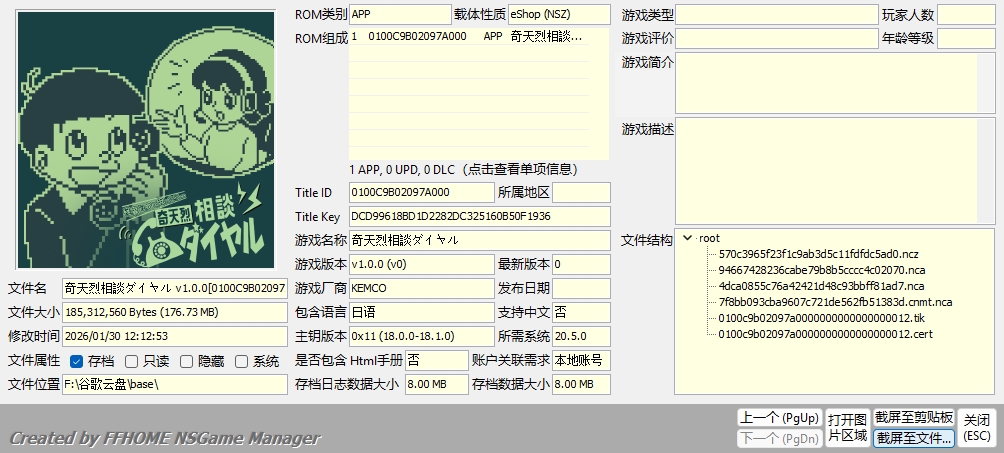
Task: Click the 存档日志数据大小 field
Action: coord(437,384)
